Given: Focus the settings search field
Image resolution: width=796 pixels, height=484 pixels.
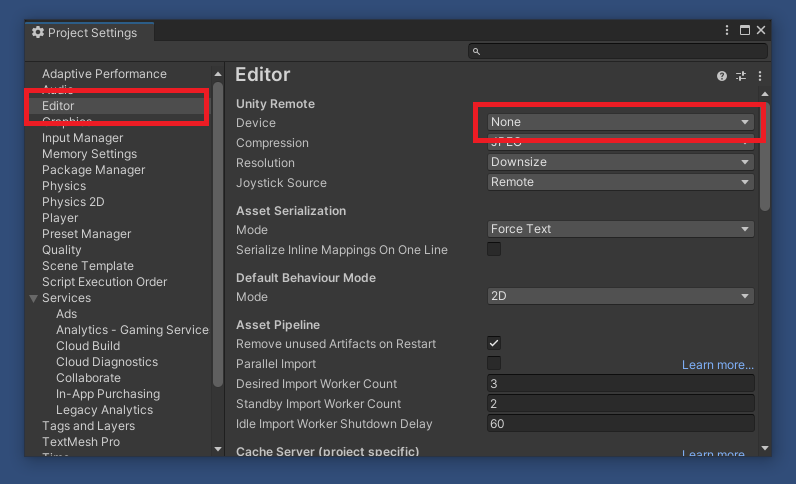Looking at the screenshot, I should click(x=617, y=51).
